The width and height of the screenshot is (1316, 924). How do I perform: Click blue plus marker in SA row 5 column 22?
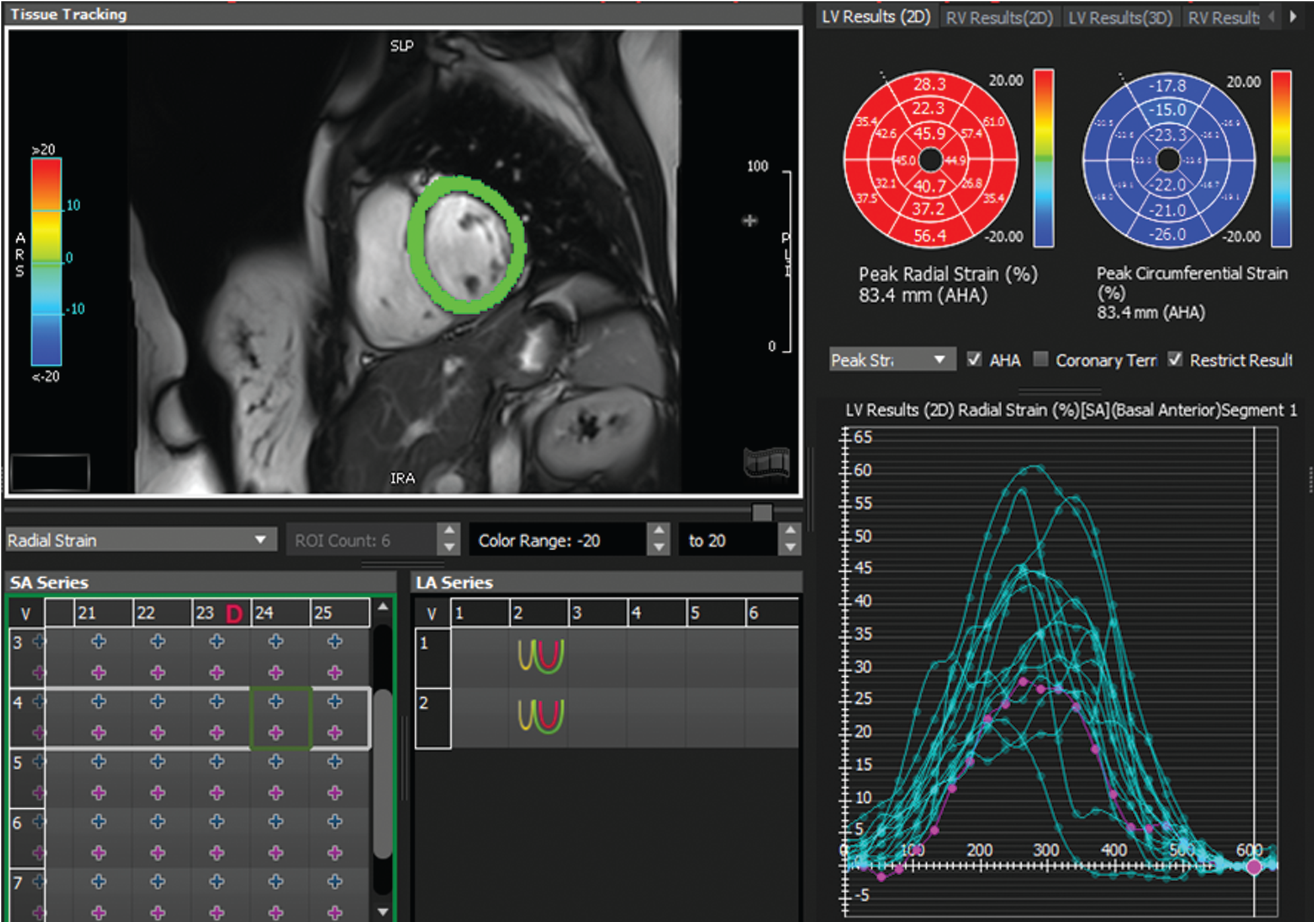click(x=158, y=762)
